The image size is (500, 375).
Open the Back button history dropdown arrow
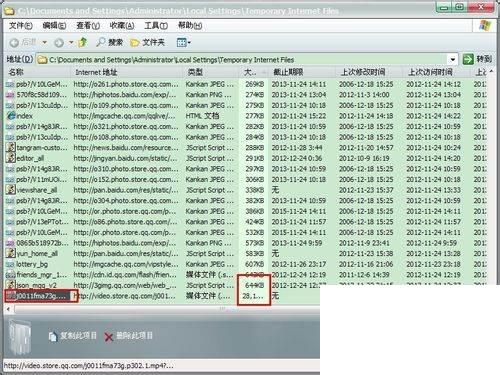click(44, 43)
